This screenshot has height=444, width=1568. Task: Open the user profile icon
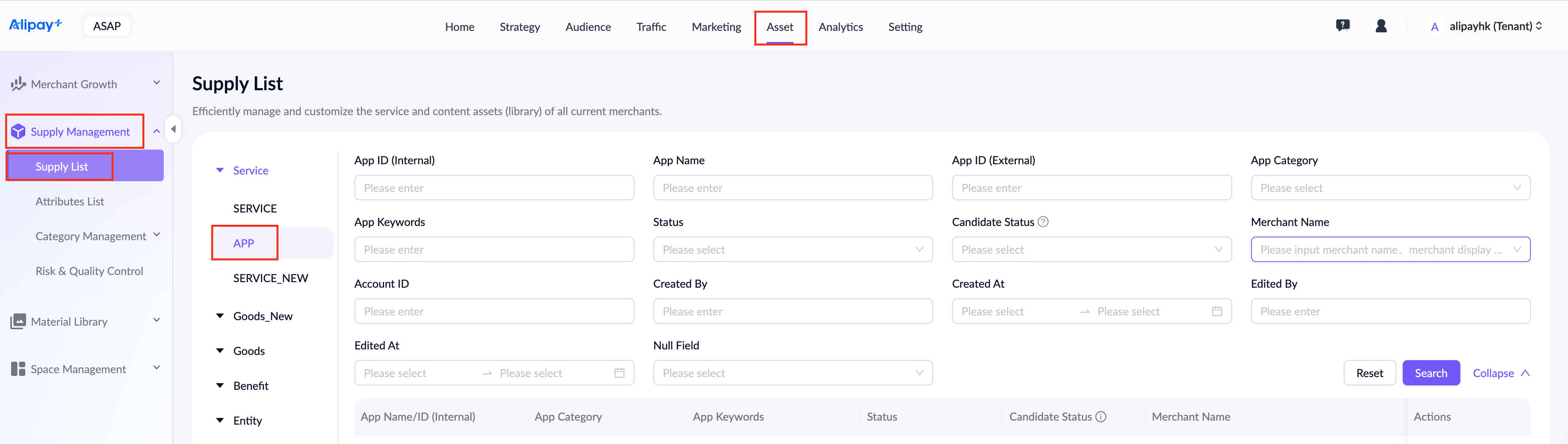pos(1381,26)
